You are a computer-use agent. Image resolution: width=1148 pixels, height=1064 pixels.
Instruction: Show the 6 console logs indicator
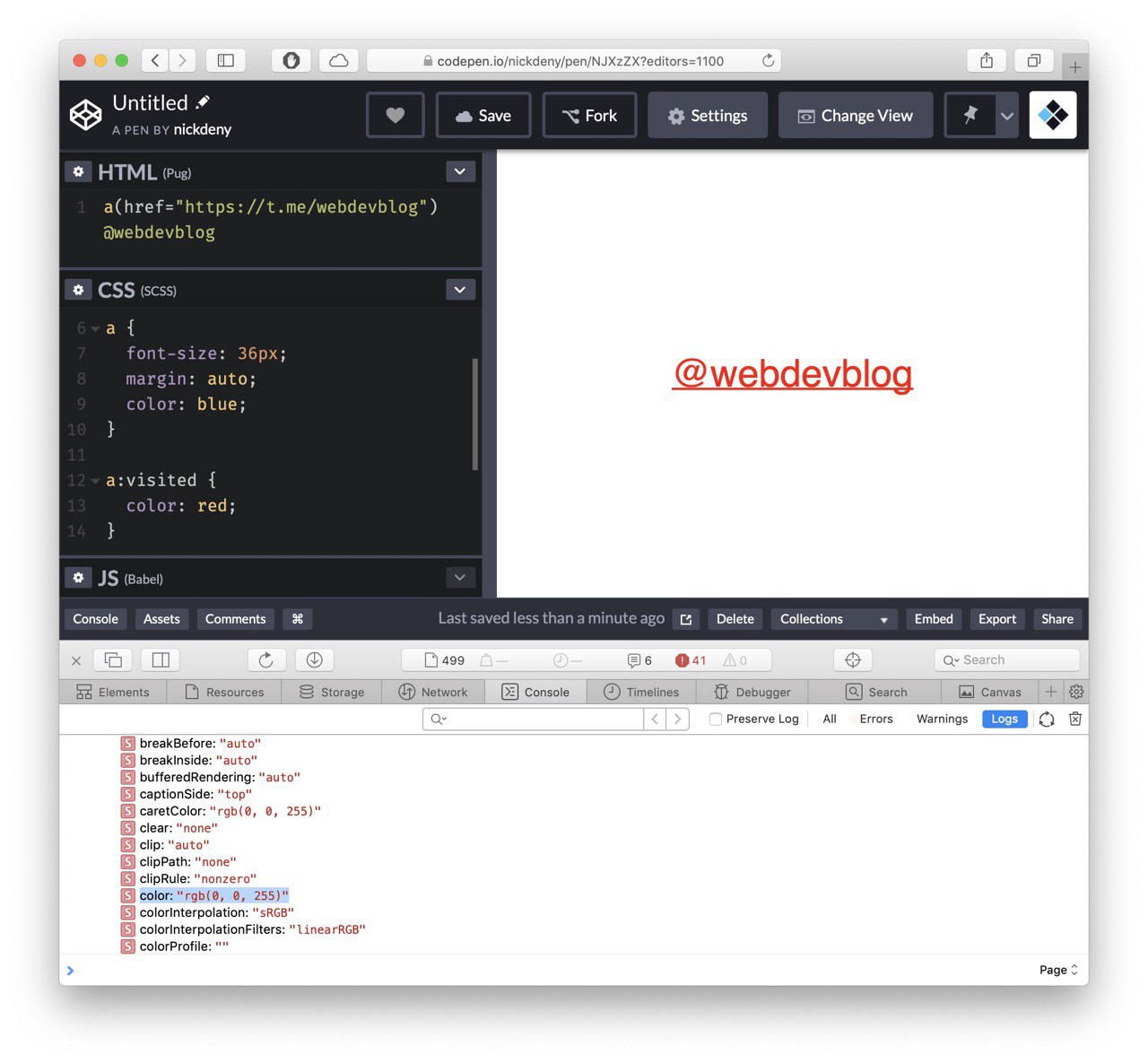(639, 660)
